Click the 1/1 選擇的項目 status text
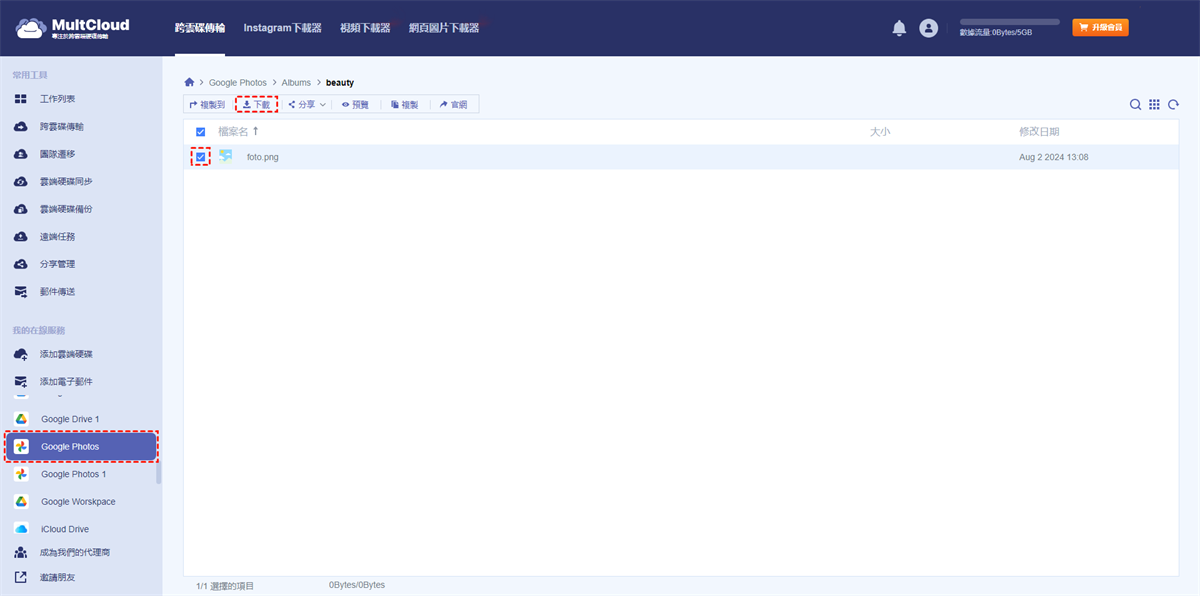The height and width of the screenshot is (596, 1200). pos(225,586)
